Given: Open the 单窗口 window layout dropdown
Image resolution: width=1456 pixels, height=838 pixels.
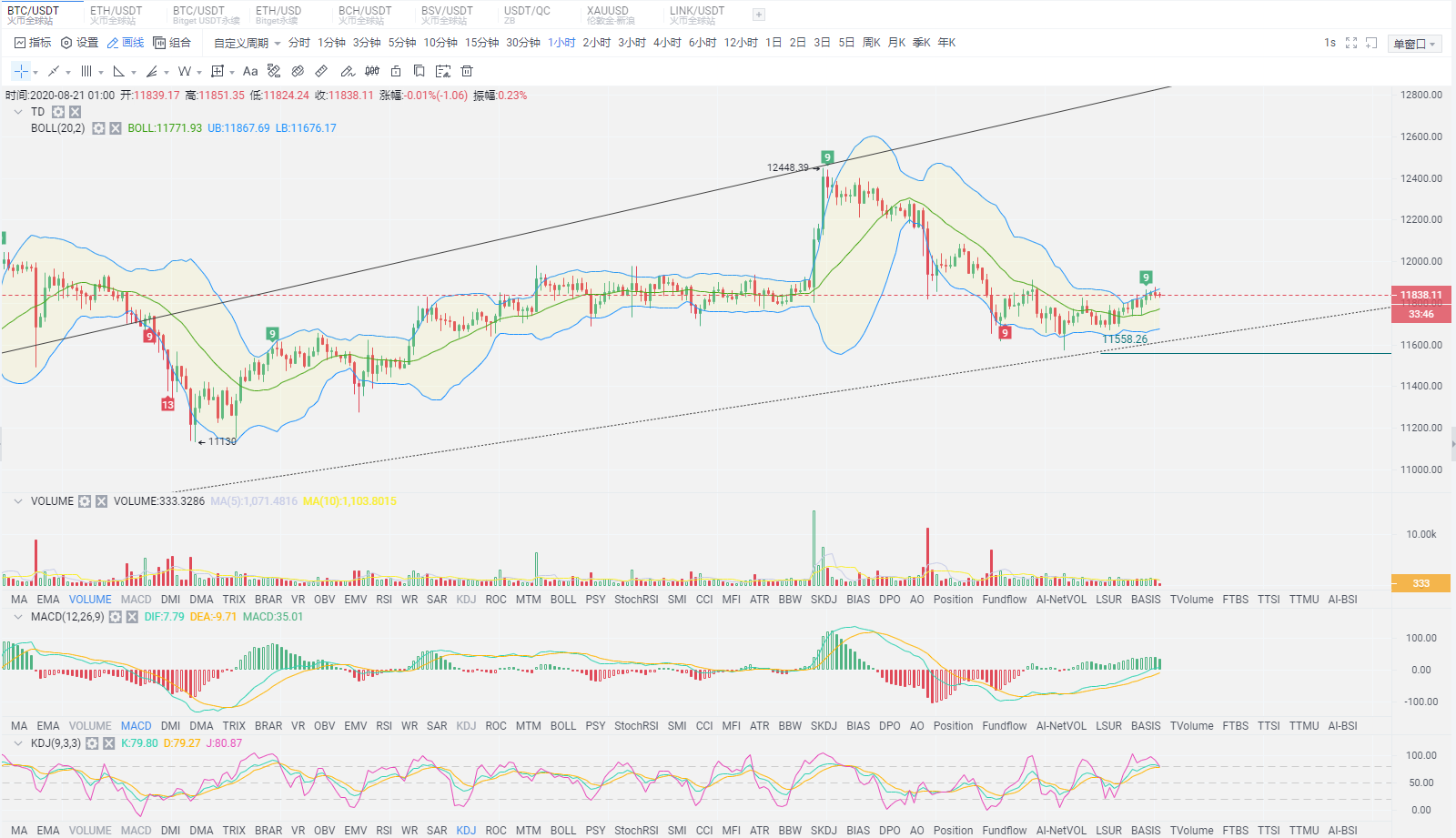Looking at the screenshot, I should click(1416, 44).
